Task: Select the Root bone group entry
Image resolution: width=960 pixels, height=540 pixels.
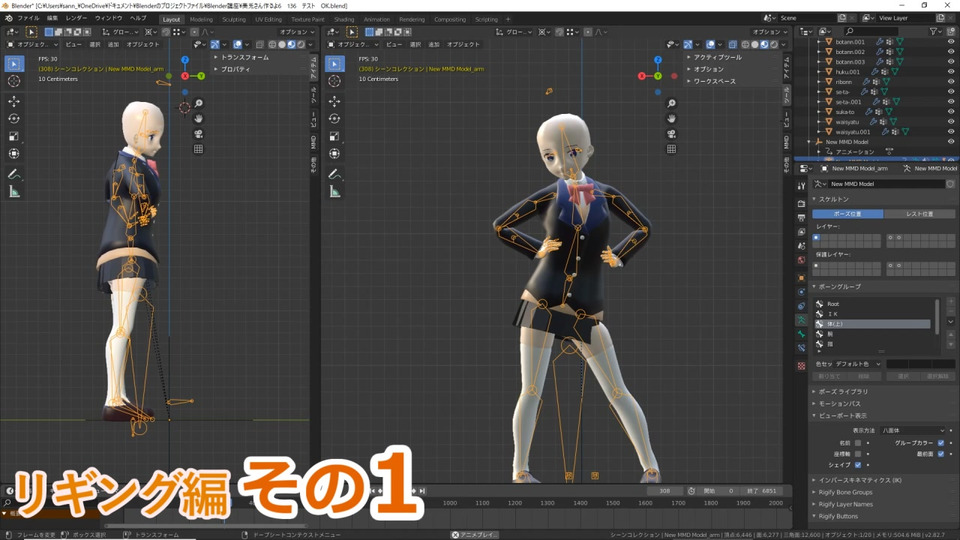Action: pyautogui.click(x=833, y=303)
